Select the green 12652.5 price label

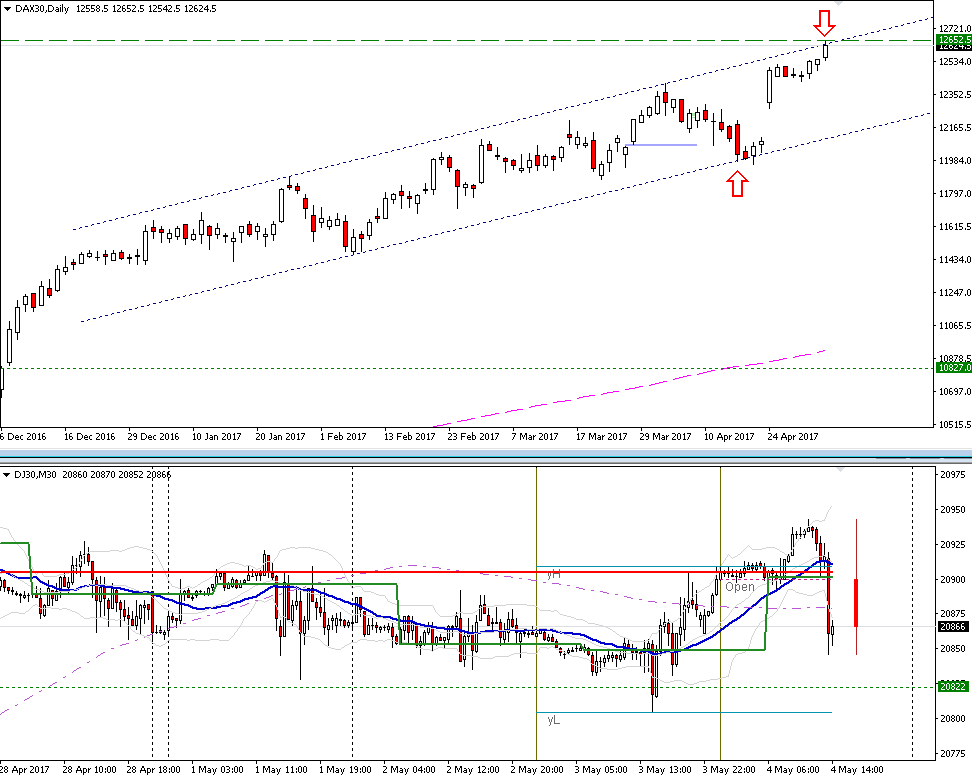tap(954, 39)
